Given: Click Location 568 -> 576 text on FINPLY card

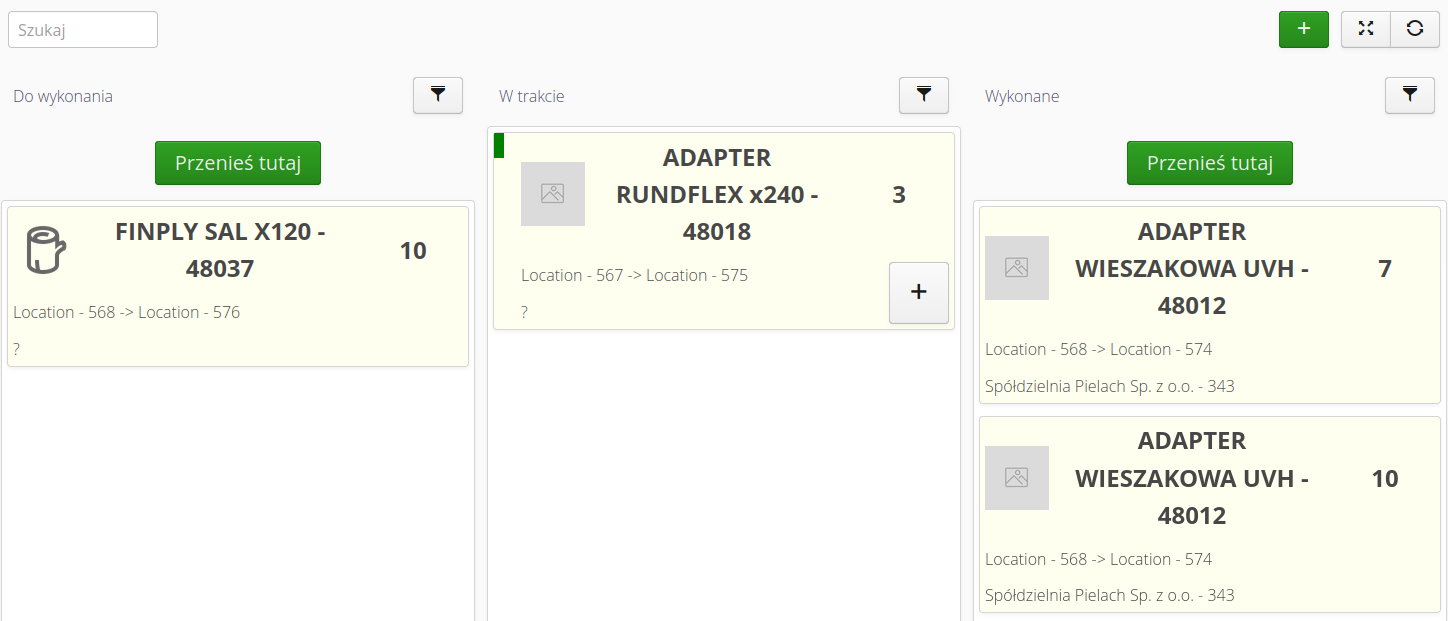Looking at the screenshot, I should (127, 312).
